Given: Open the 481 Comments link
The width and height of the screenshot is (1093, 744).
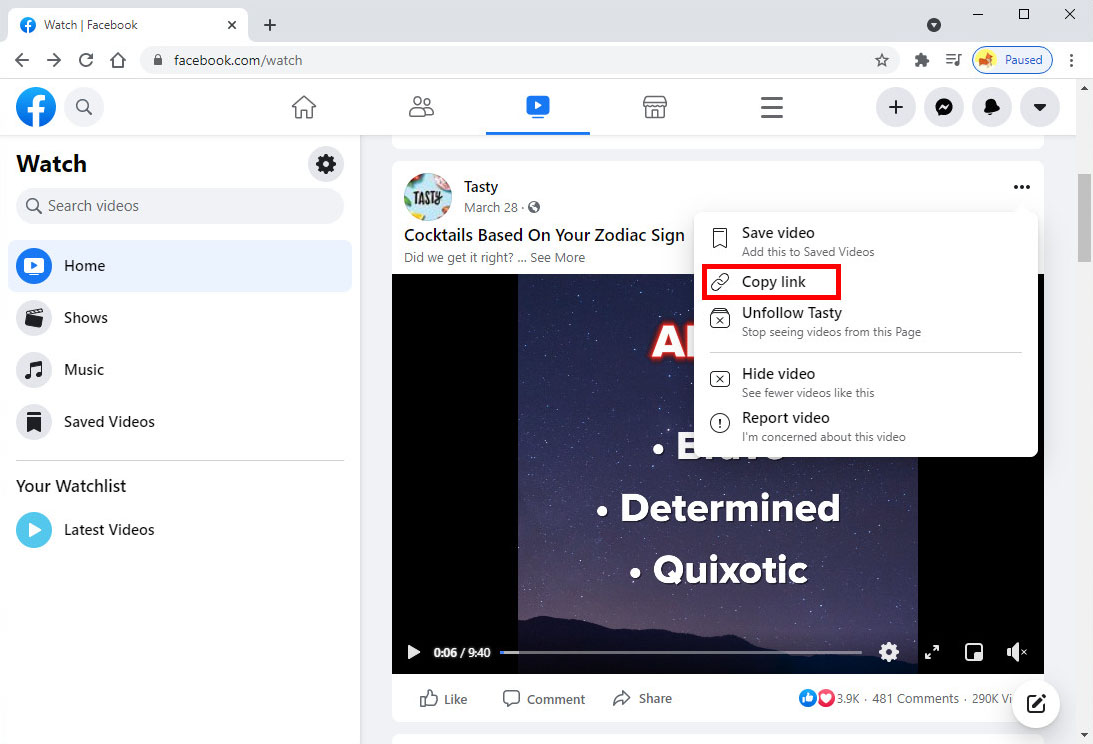Looking at the screenshot, I should (x=915, y=699).
